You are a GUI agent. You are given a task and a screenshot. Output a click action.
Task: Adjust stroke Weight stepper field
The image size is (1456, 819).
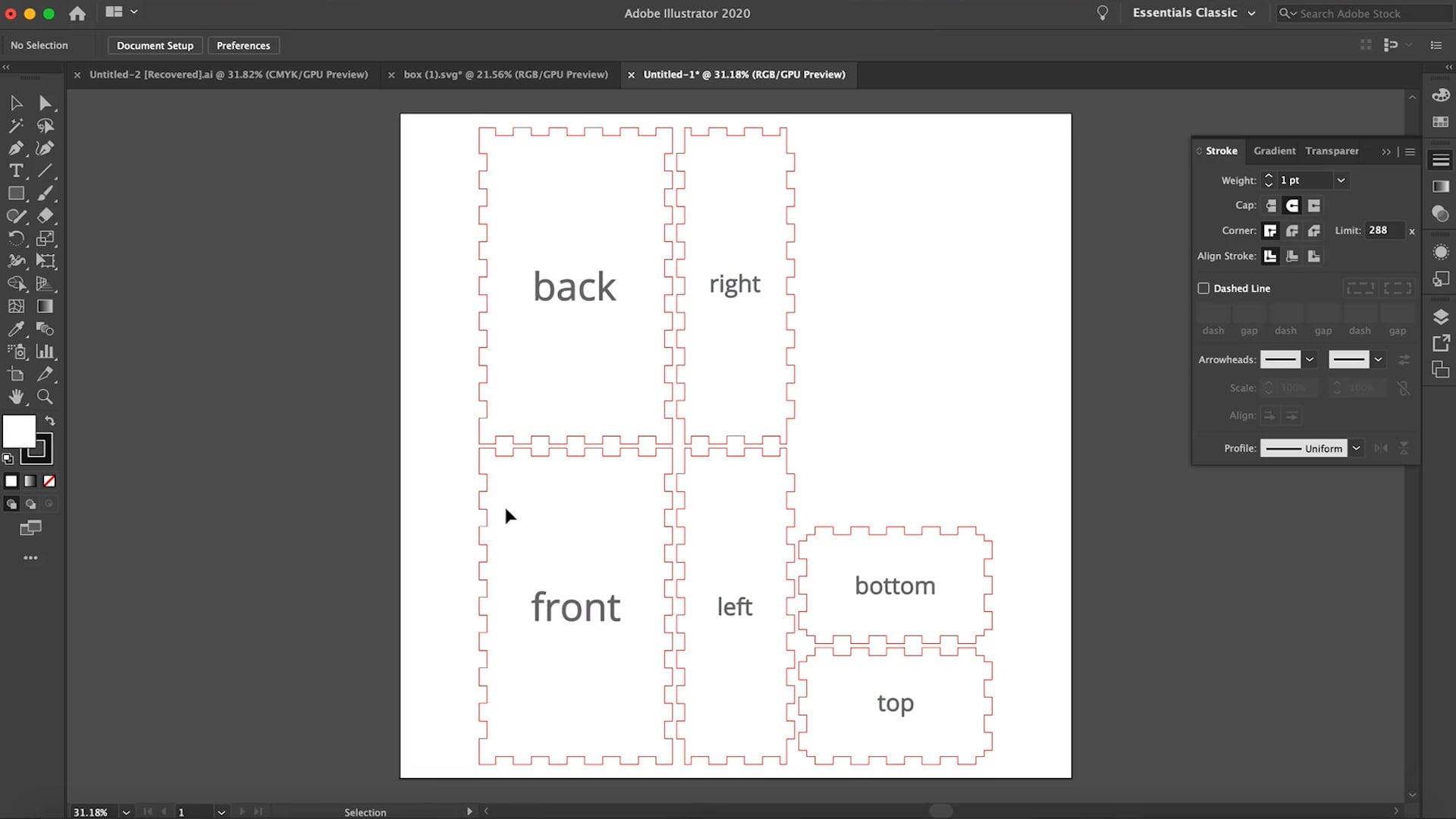[1268, 180]
